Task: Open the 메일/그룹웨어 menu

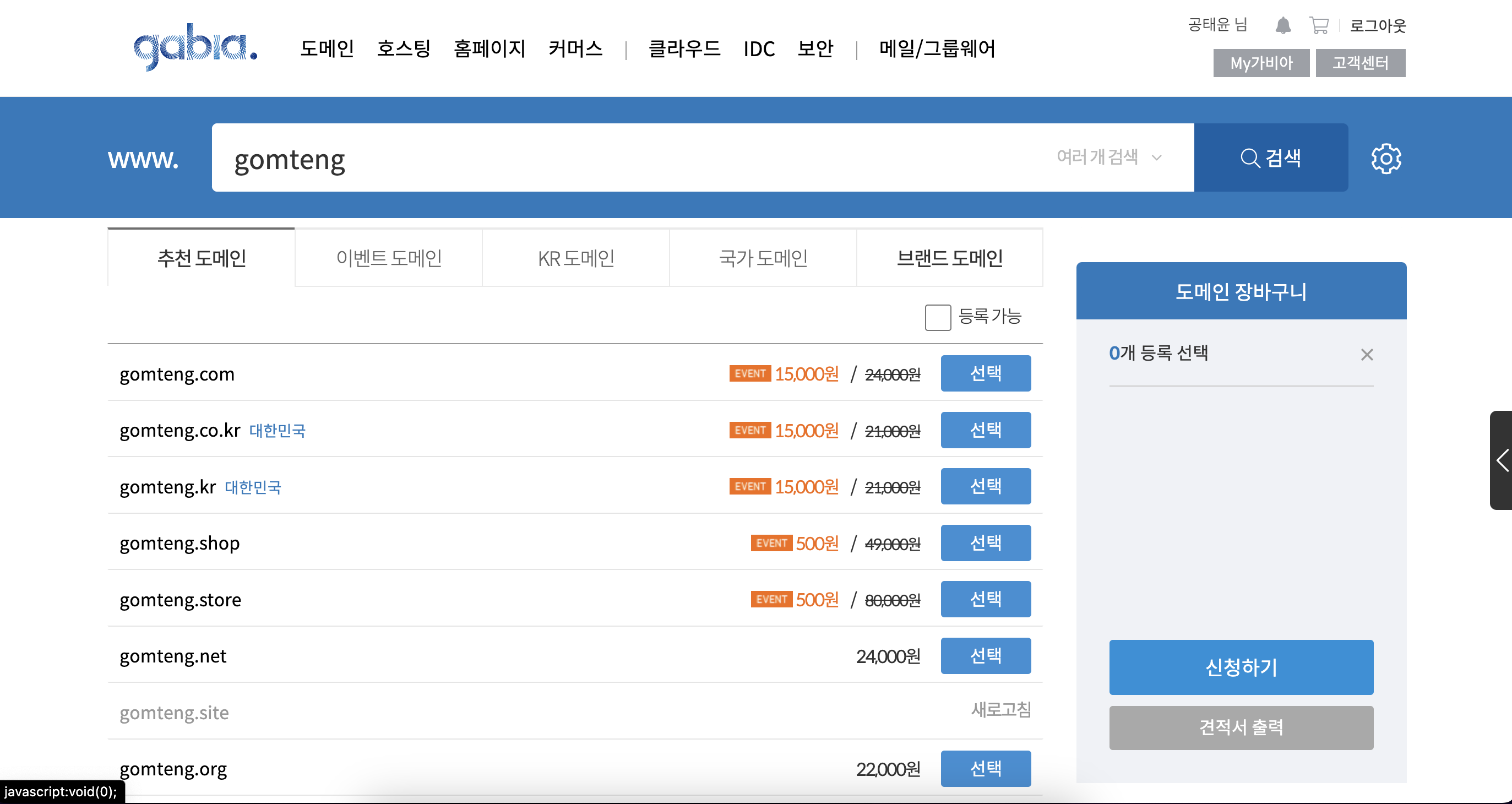Action: tap(937, 48)
